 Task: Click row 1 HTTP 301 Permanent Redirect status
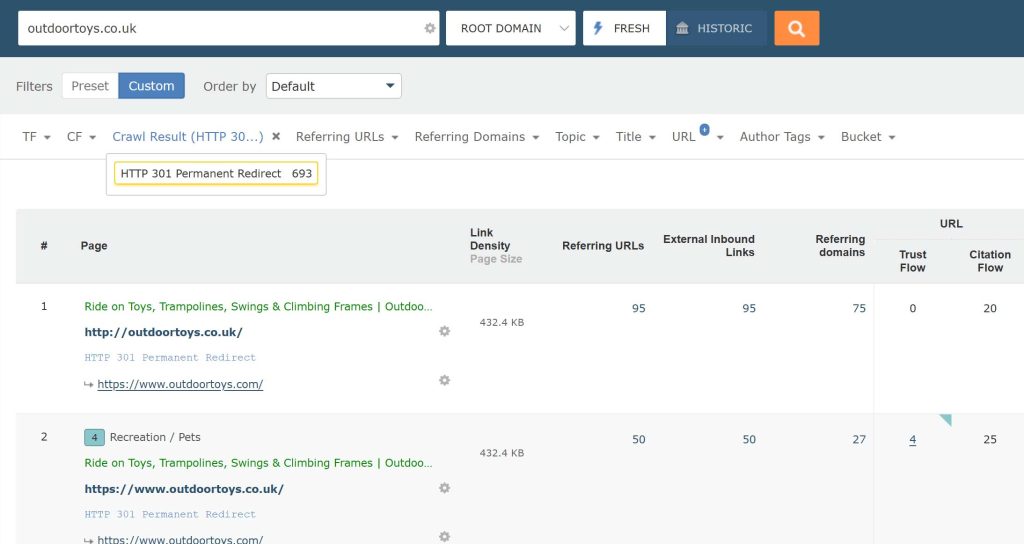coord(170,357)
